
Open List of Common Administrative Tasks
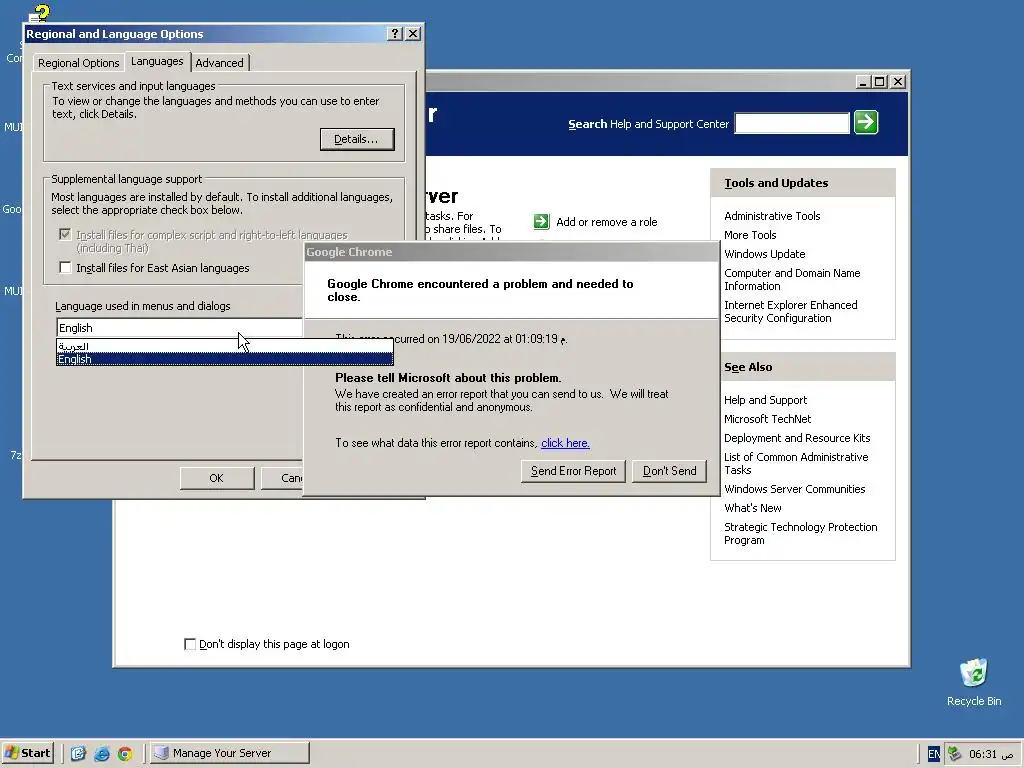(796, 464)
